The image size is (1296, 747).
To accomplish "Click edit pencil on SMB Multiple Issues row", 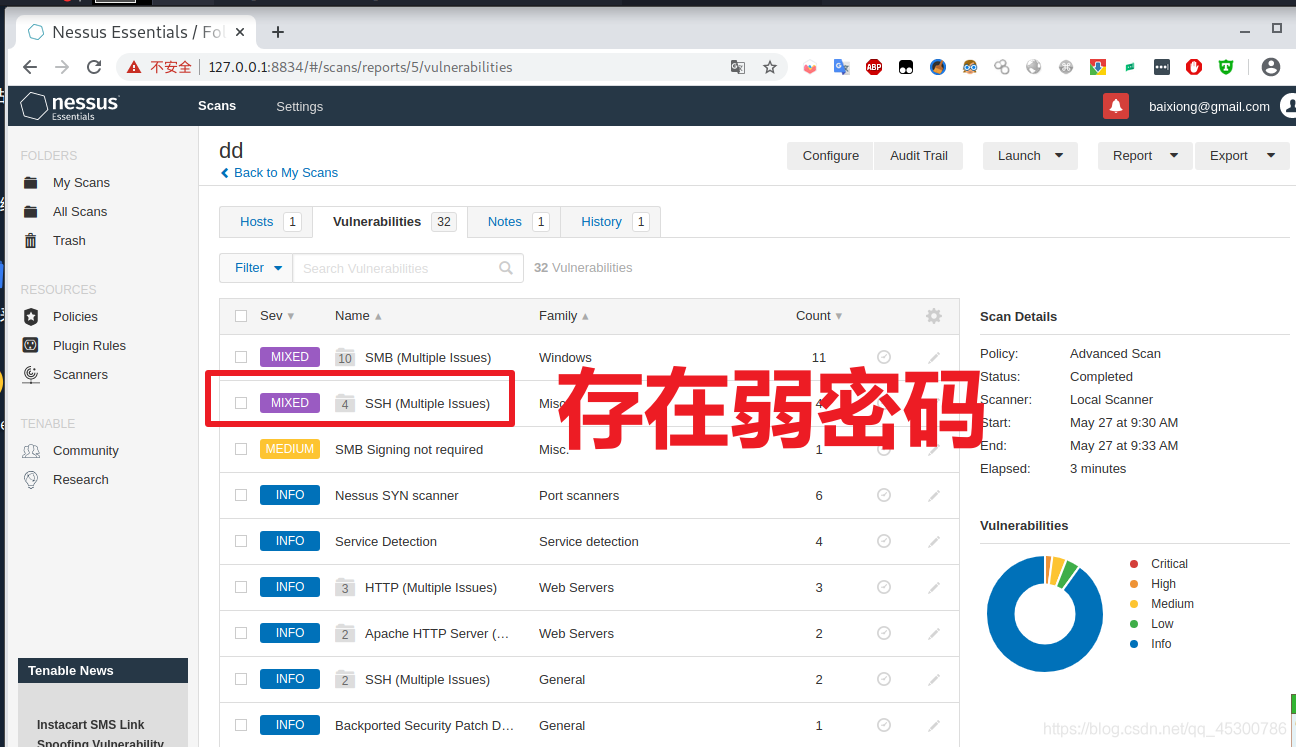I will point(934,357).
